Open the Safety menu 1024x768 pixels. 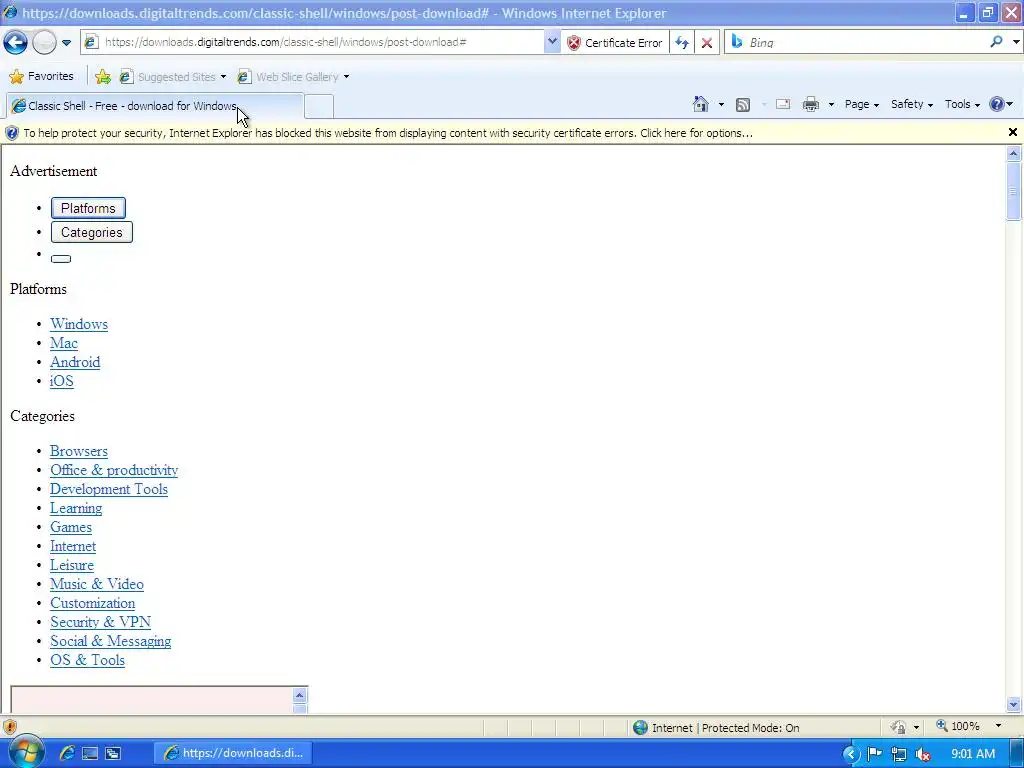coord(912,104)
